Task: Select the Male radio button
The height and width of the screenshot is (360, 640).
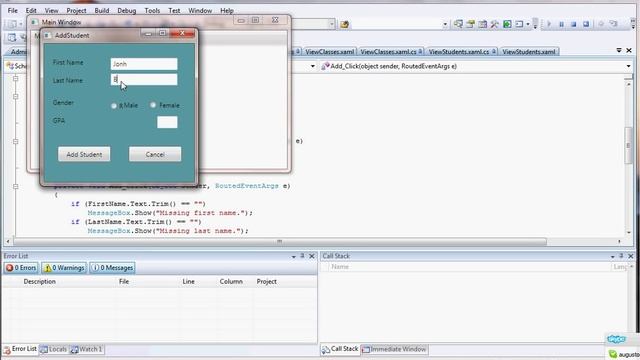Action: click(x=114, y=106)
